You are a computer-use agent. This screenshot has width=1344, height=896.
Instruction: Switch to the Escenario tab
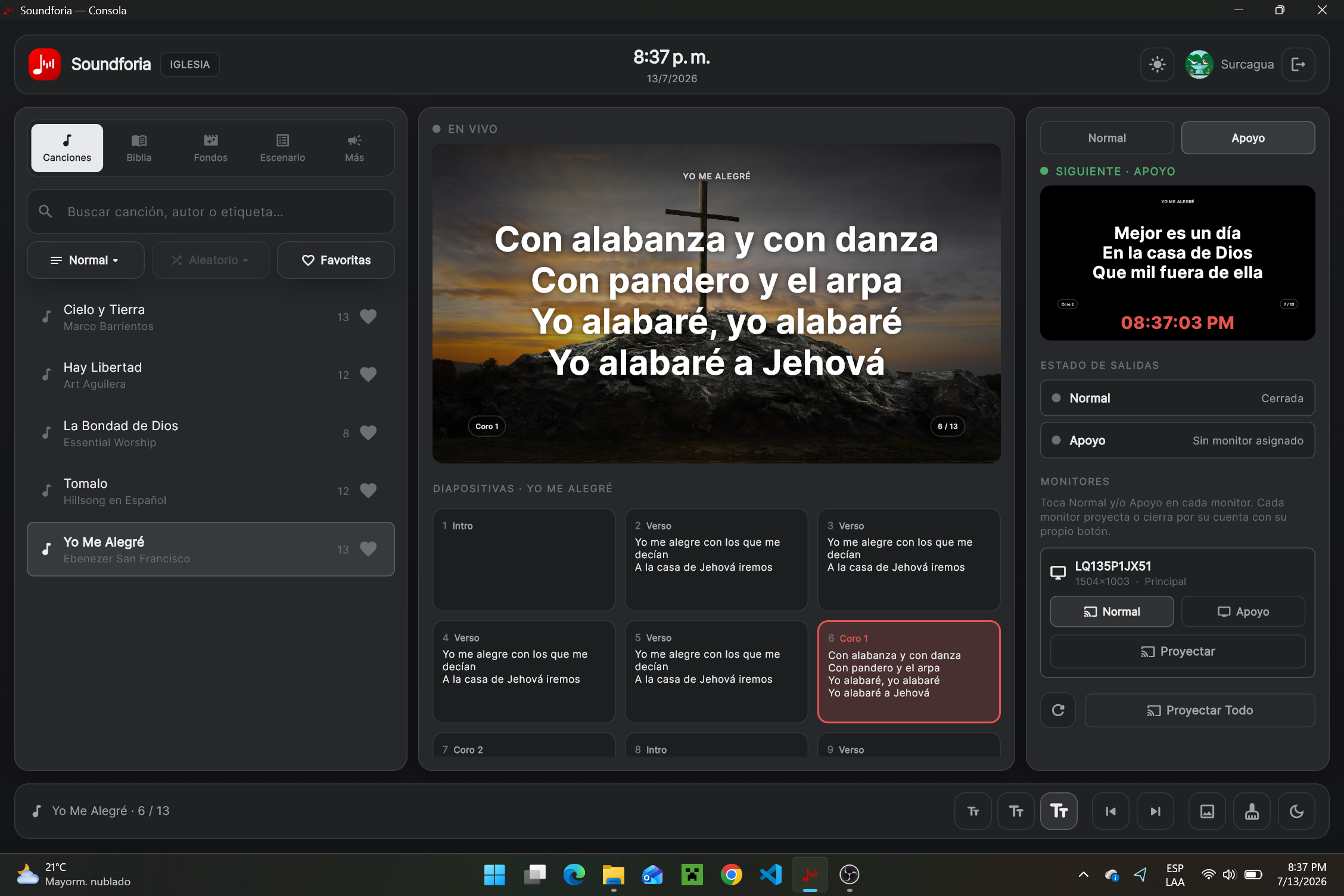[x=282, y=148]
